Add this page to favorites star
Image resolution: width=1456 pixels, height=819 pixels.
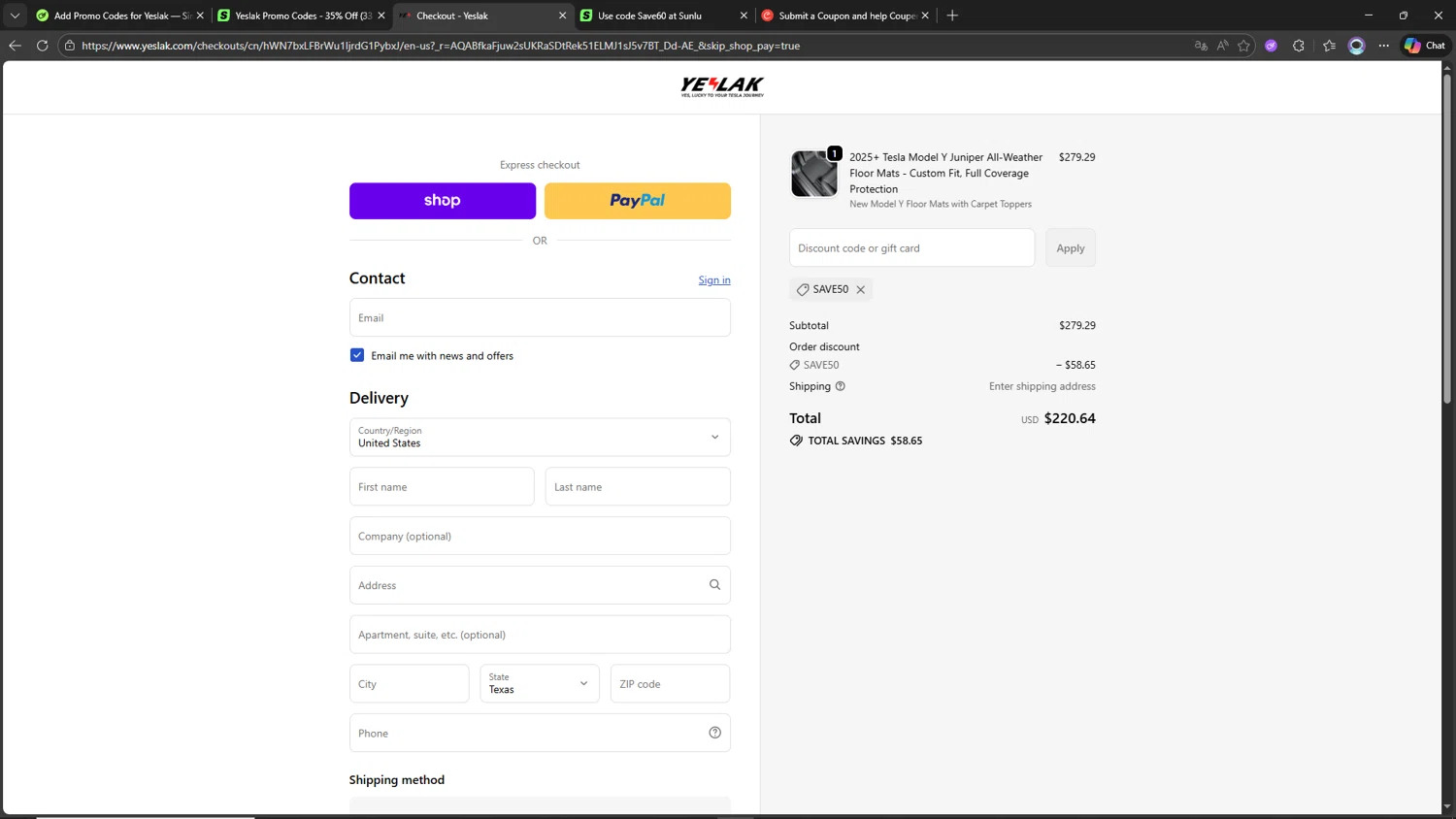1243,46
